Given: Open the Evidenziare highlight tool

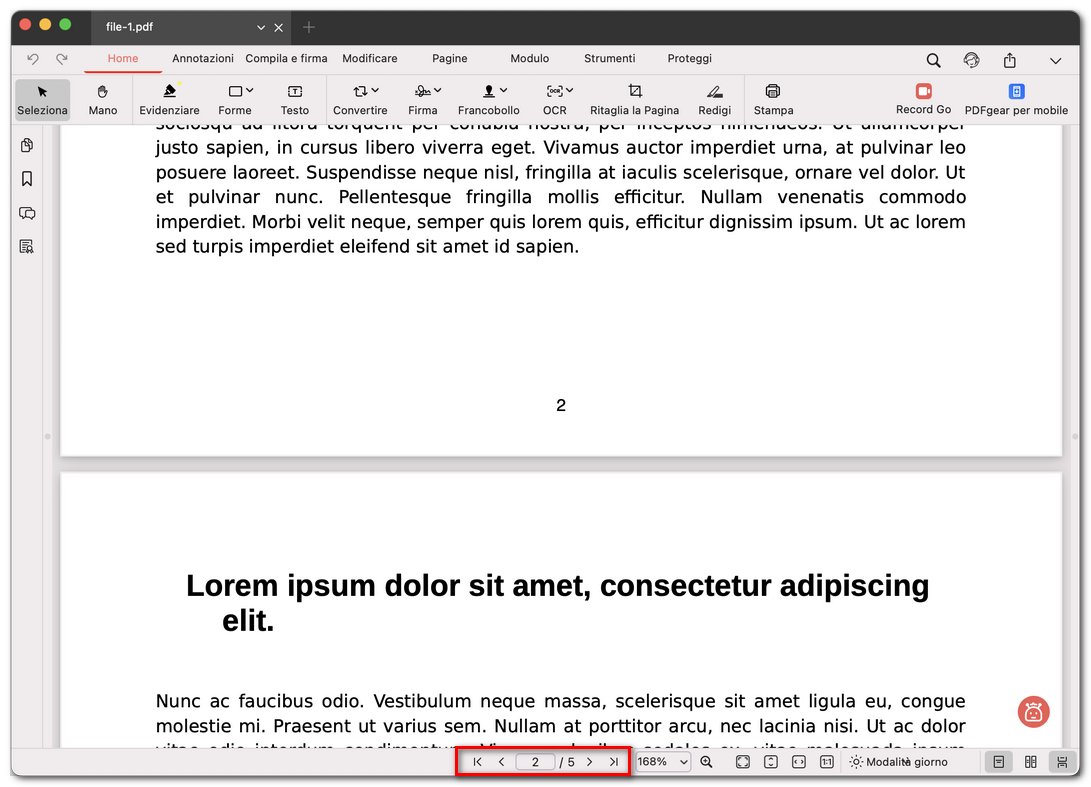Looking at the screenshot, I should pos(169,99).
